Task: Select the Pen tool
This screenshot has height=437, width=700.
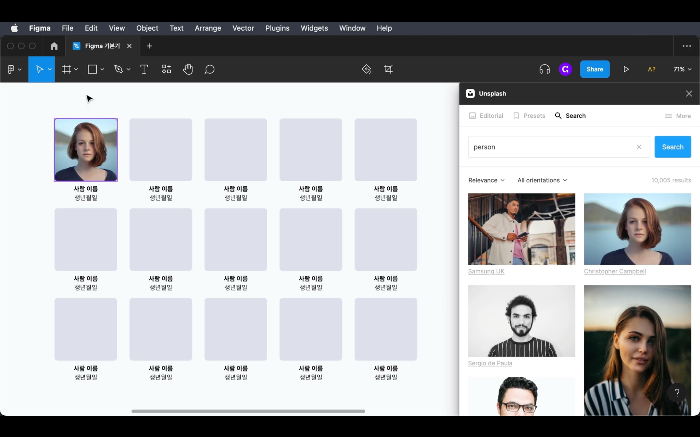Action: [118, 69]
